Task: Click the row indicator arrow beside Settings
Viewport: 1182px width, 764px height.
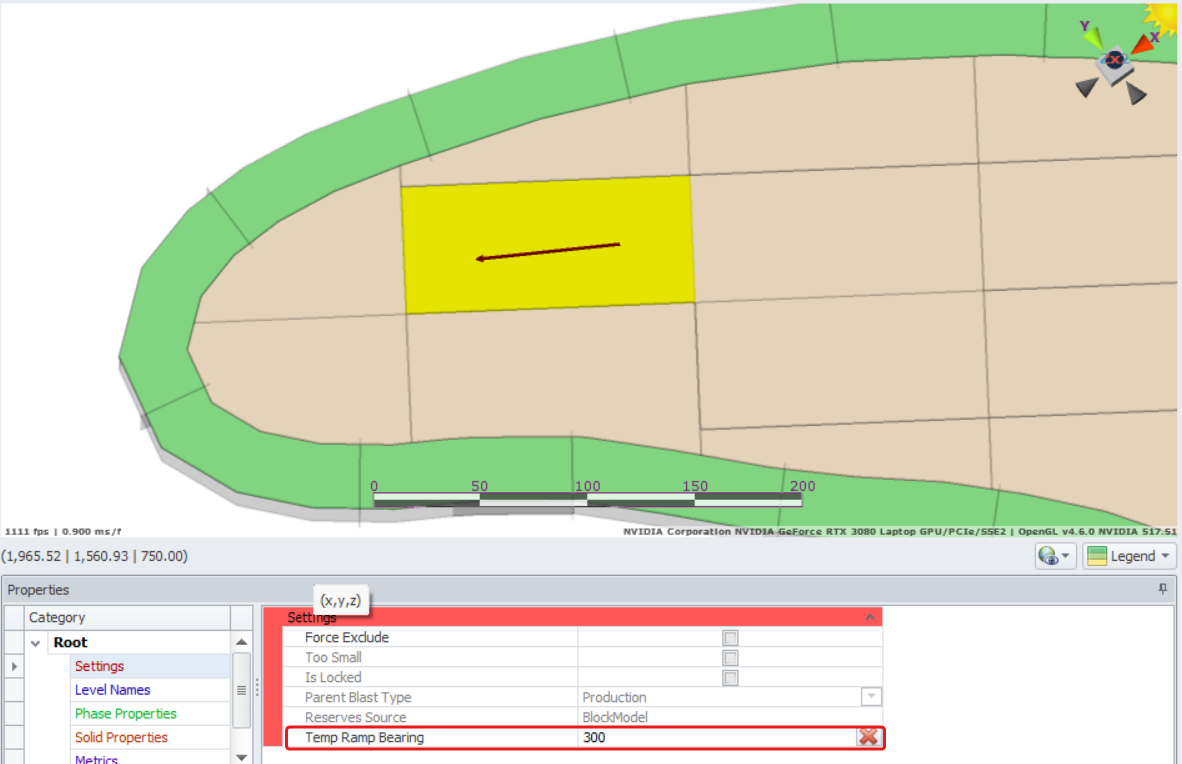Action: (x=14, y=667)
